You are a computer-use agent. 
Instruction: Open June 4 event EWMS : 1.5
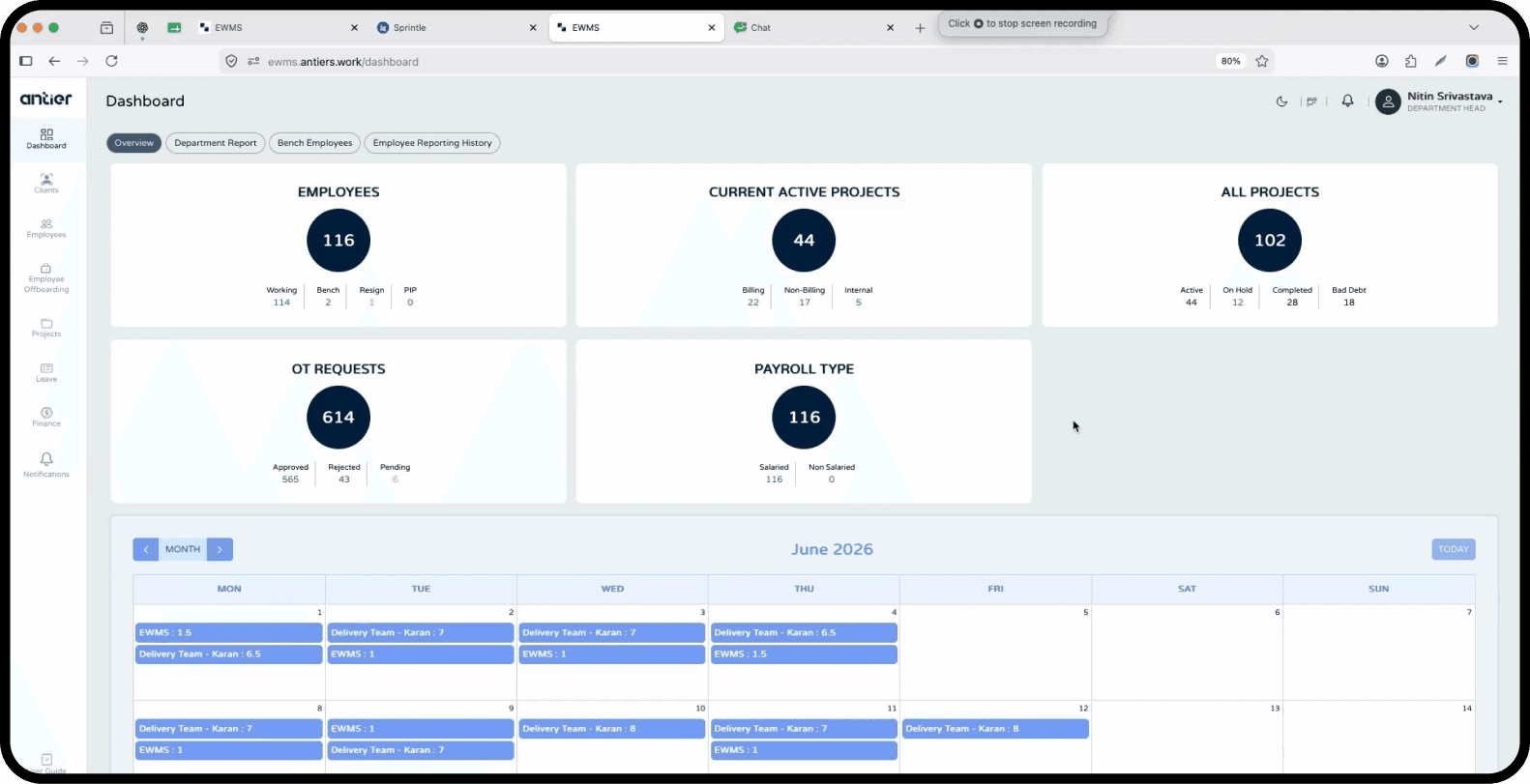tap(804, 654)
